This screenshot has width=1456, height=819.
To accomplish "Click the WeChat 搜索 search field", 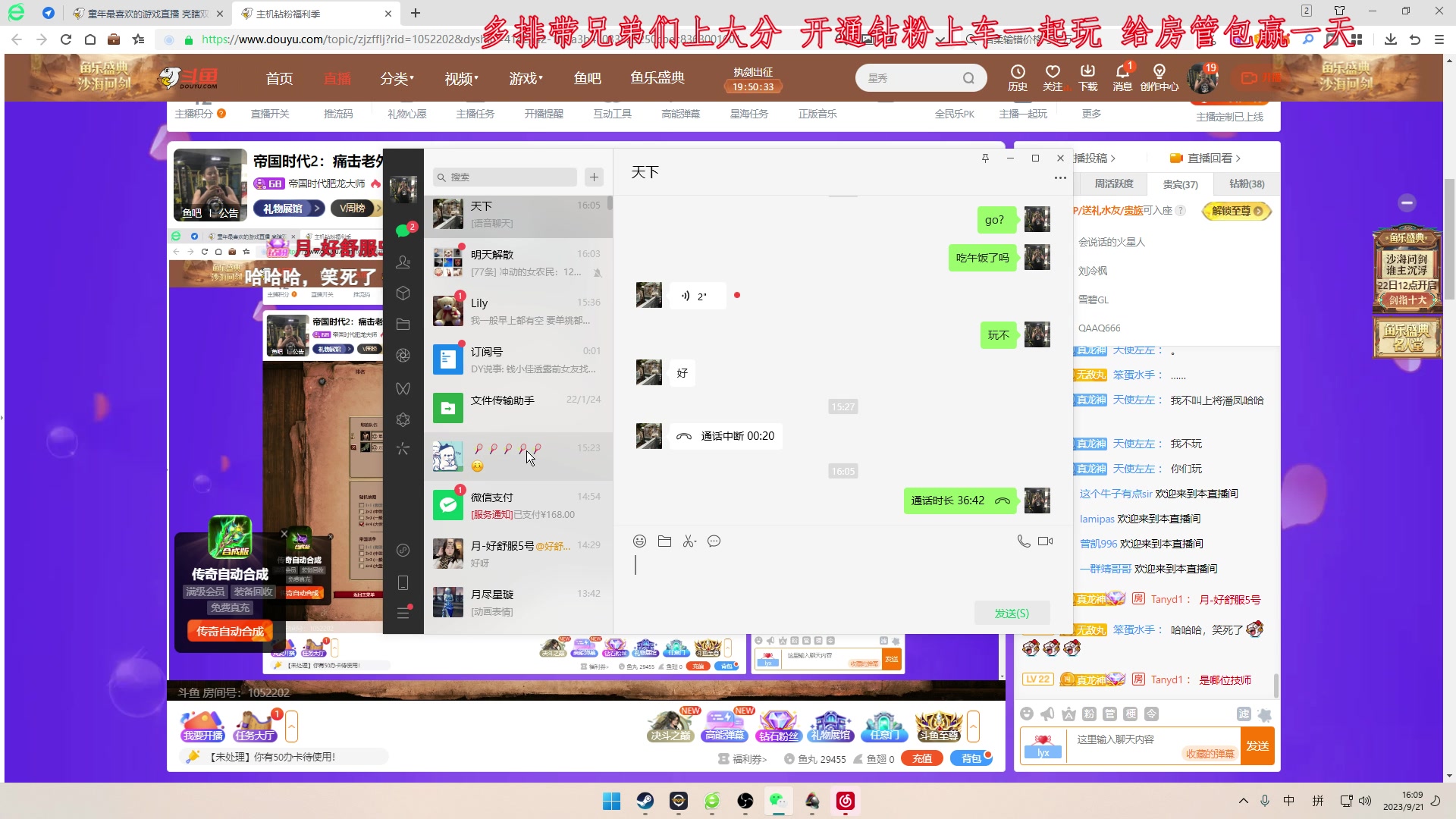I will [x=504, y=177].
